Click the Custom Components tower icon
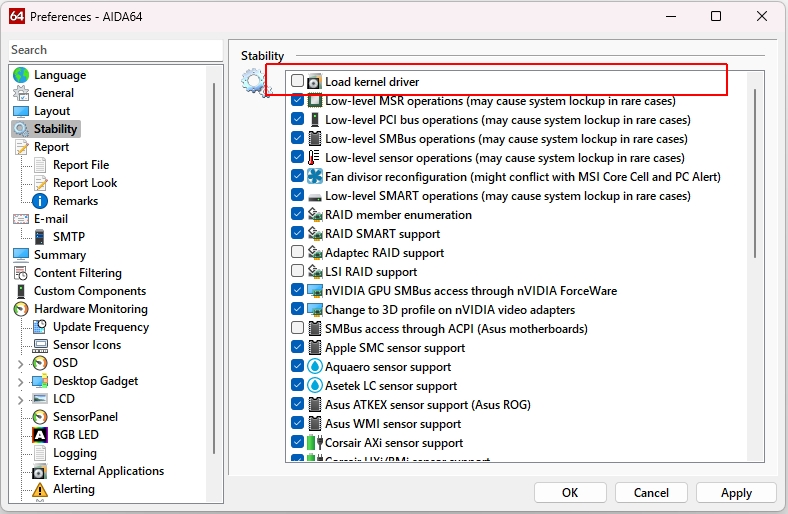The width and height of the screenshot is (788, 514). pyautogui.click(x=21, y=291)
